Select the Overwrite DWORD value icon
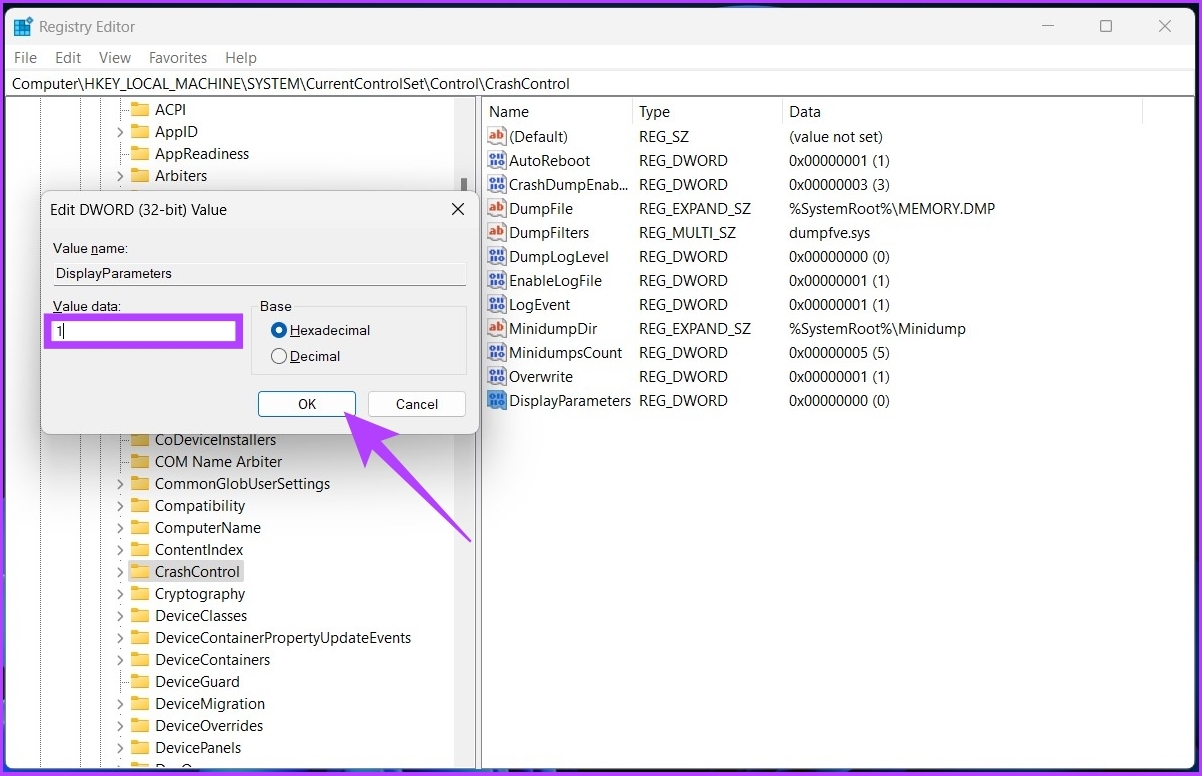The image size is (1202, 776). point(497,377)
